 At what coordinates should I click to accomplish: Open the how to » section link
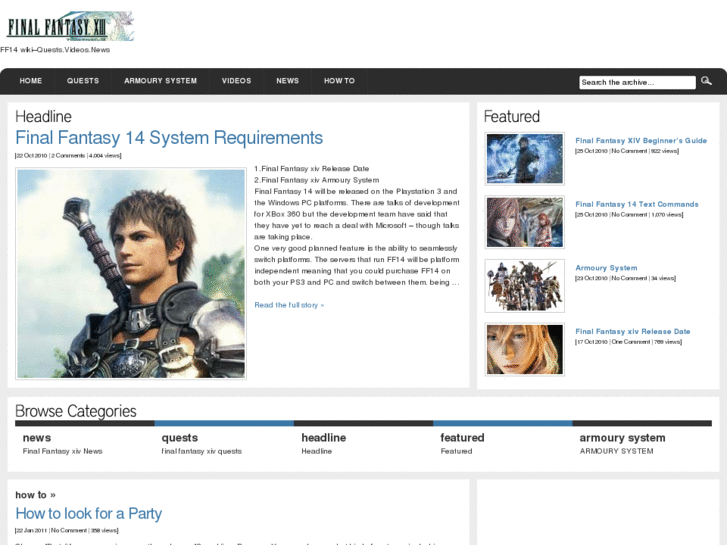pos(35,495)
